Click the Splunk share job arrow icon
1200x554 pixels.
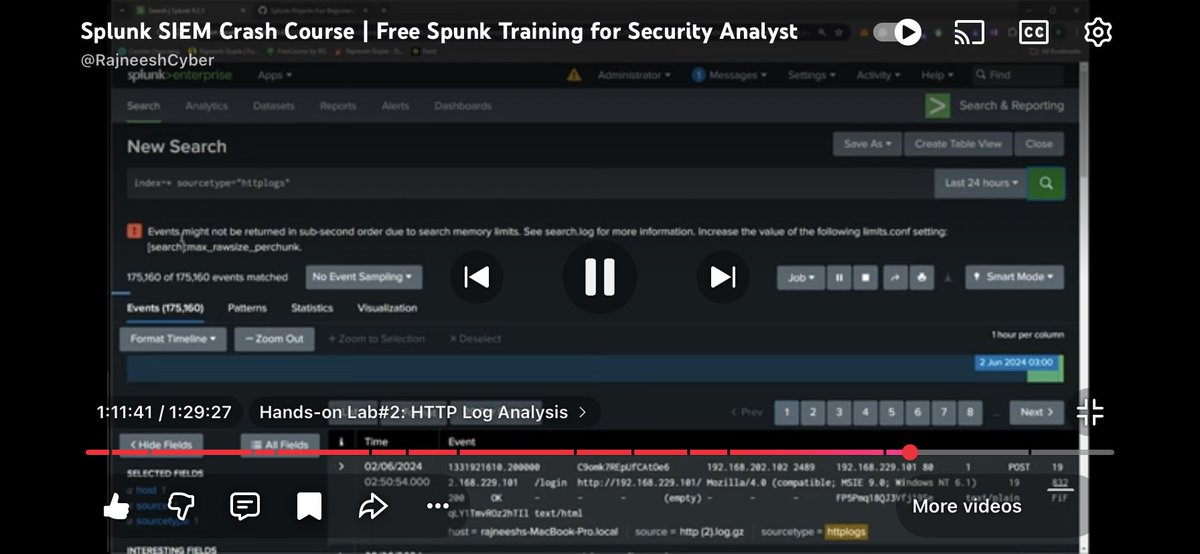[x=893, y=277]
